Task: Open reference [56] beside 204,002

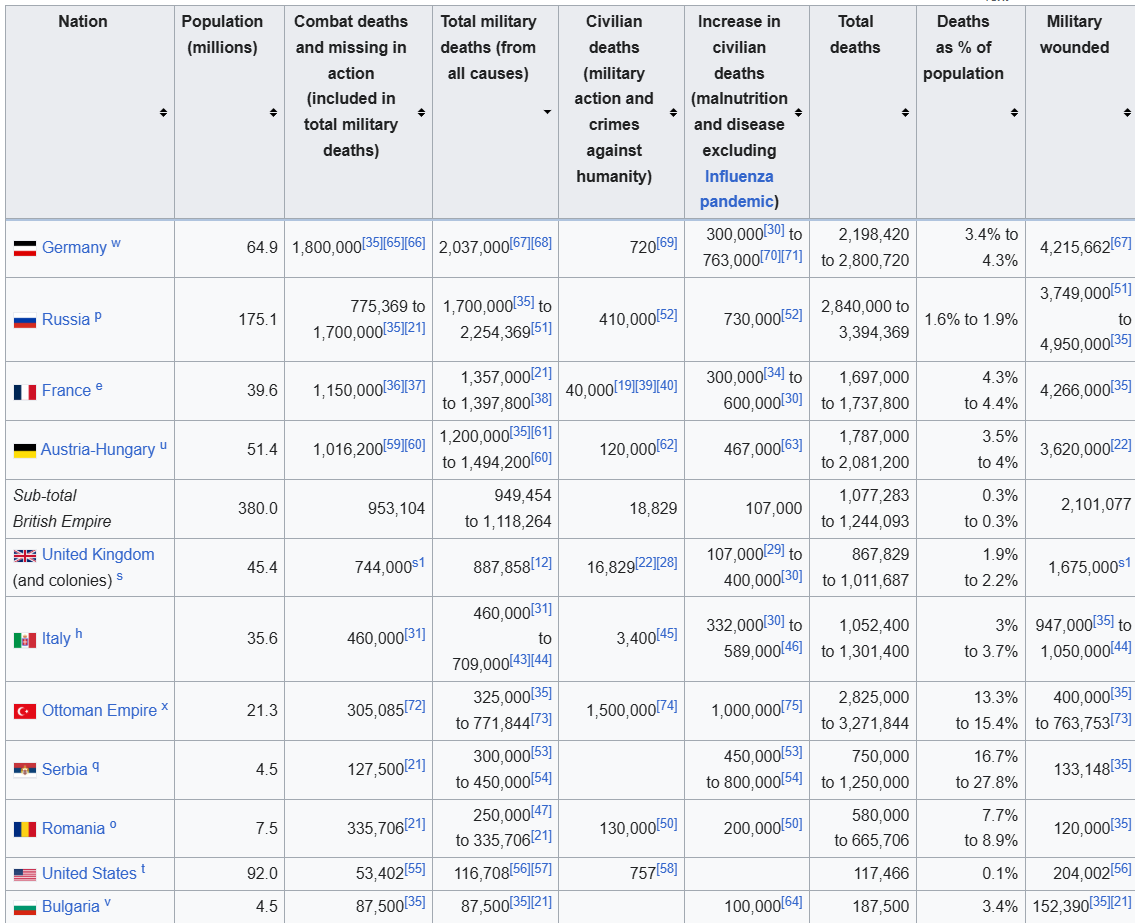Action: [x=1121, y=869]
